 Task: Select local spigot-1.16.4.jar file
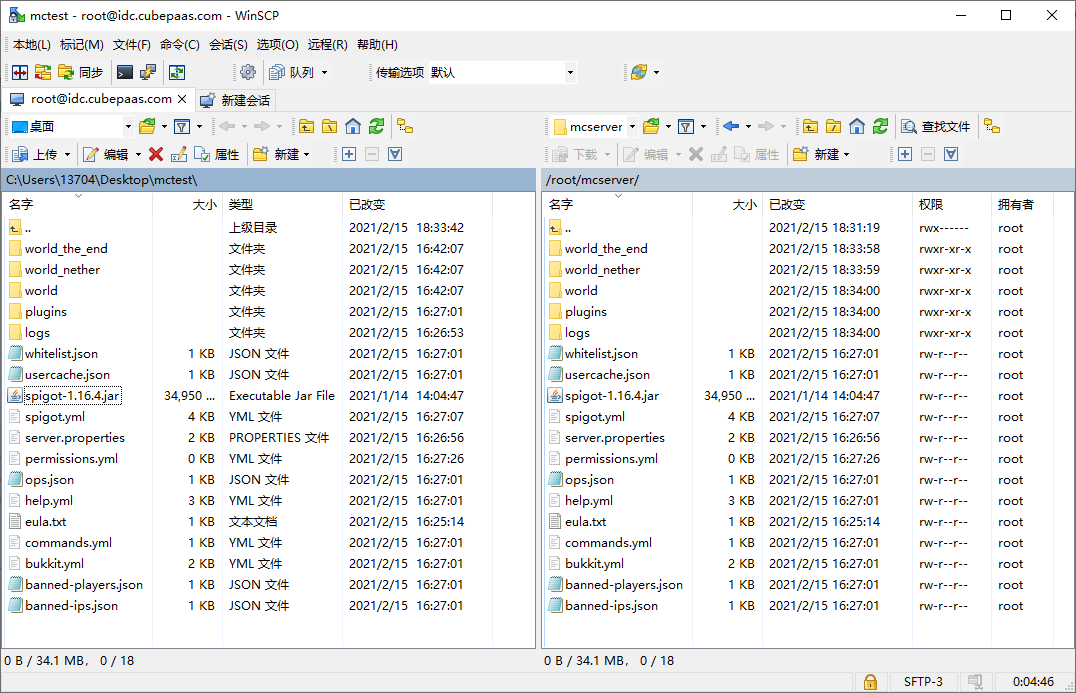72,396
